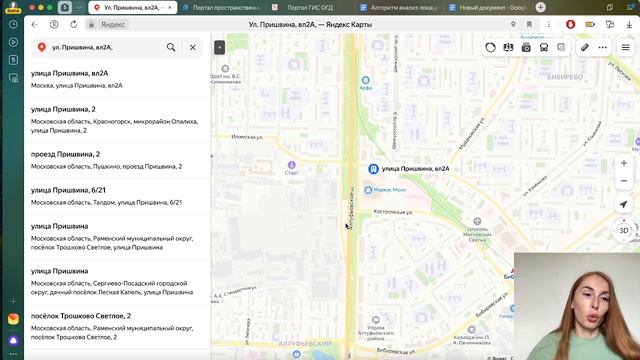Add sidebar item with plus icon
This screenshot has height=360, width=640.
(x=13, y=301)
